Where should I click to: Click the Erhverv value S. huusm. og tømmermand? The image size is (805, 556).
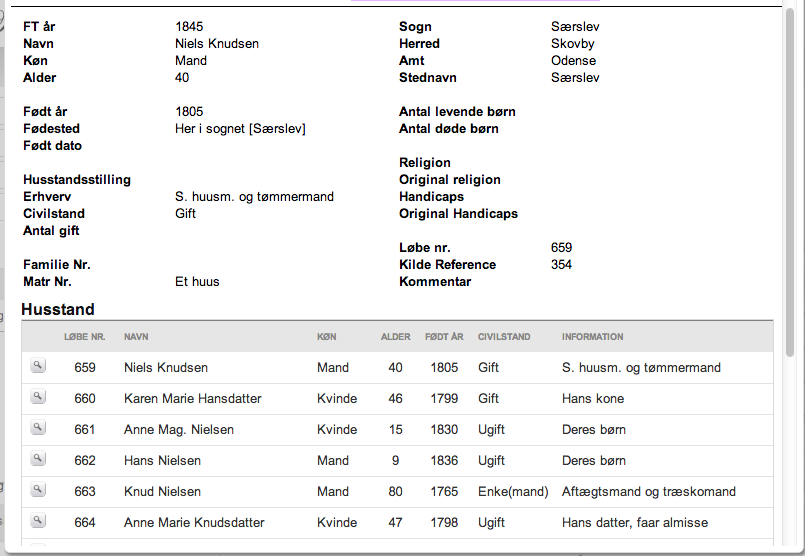click(254, 197)
